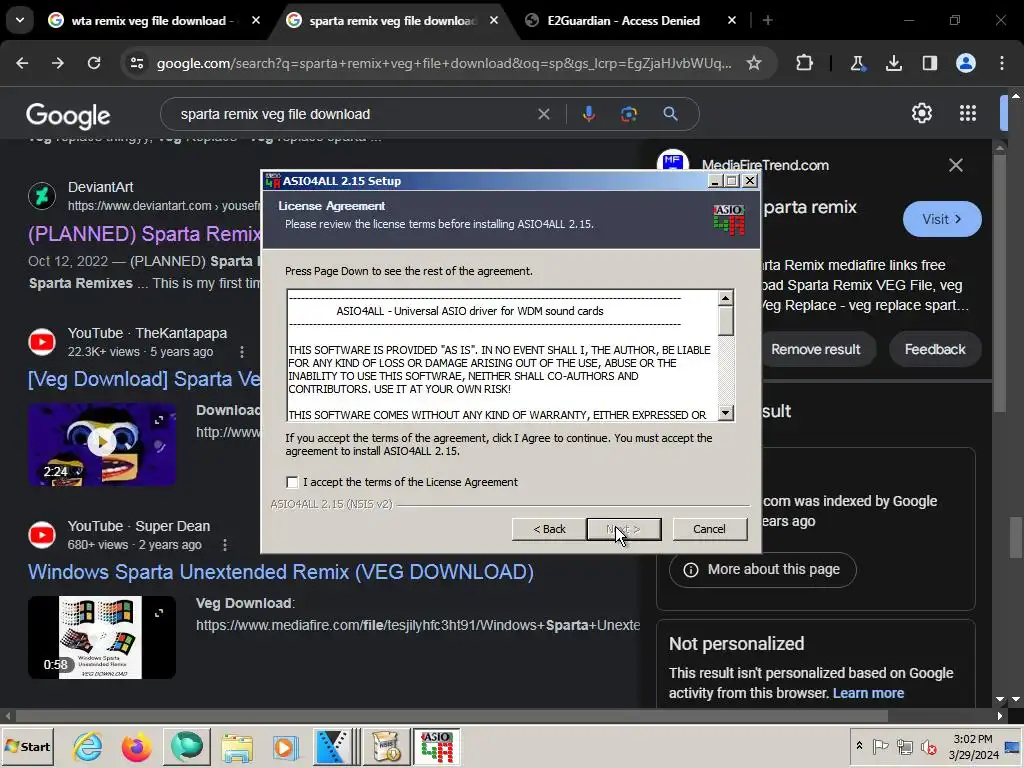
Task: Click the Feedback button
Action: [x=935, y=349]
